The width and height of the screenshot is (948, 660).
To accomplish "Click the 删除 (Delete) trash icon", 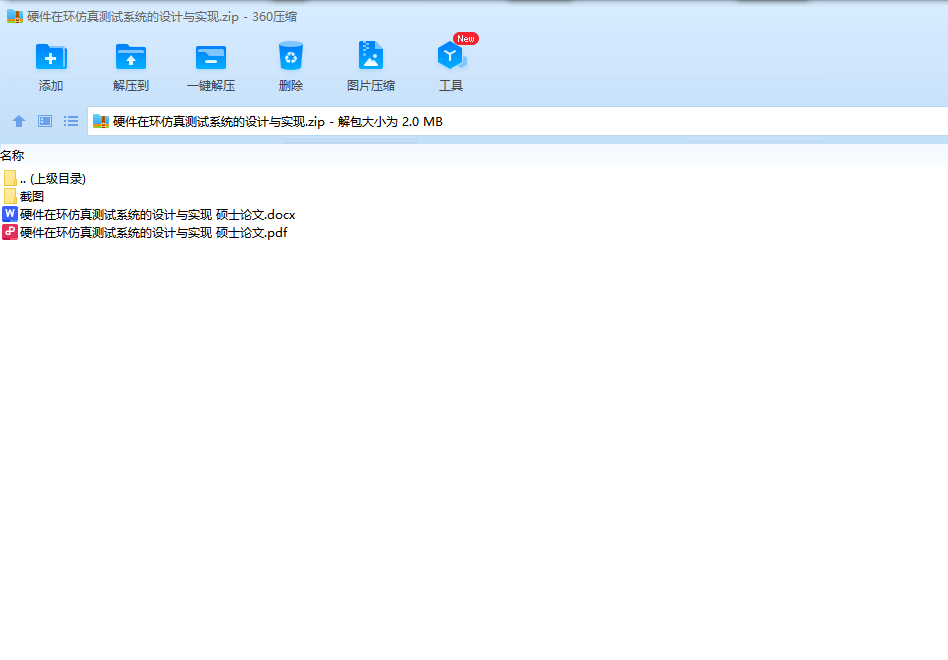I will coord(291,56).
